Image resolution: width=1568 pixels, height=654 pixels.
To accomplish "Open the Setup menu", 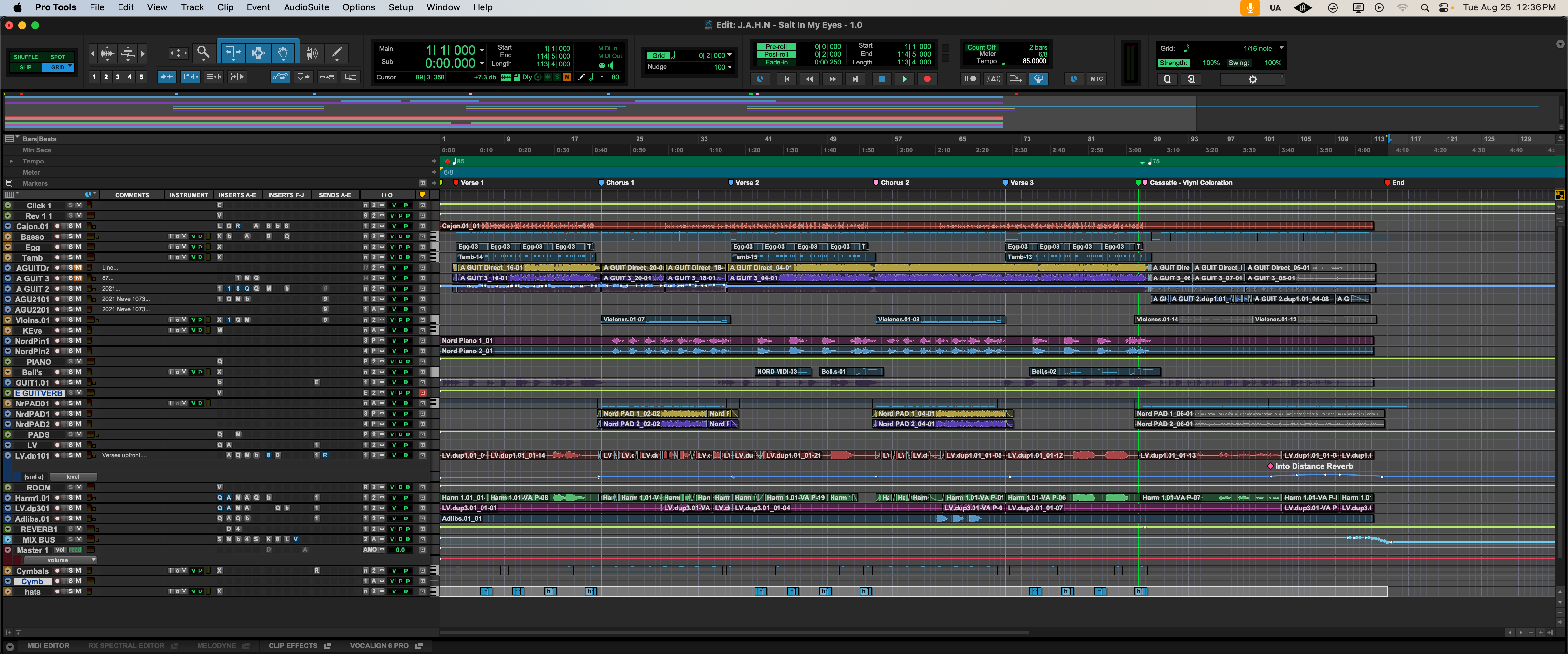I will click(x=400, y=7).
